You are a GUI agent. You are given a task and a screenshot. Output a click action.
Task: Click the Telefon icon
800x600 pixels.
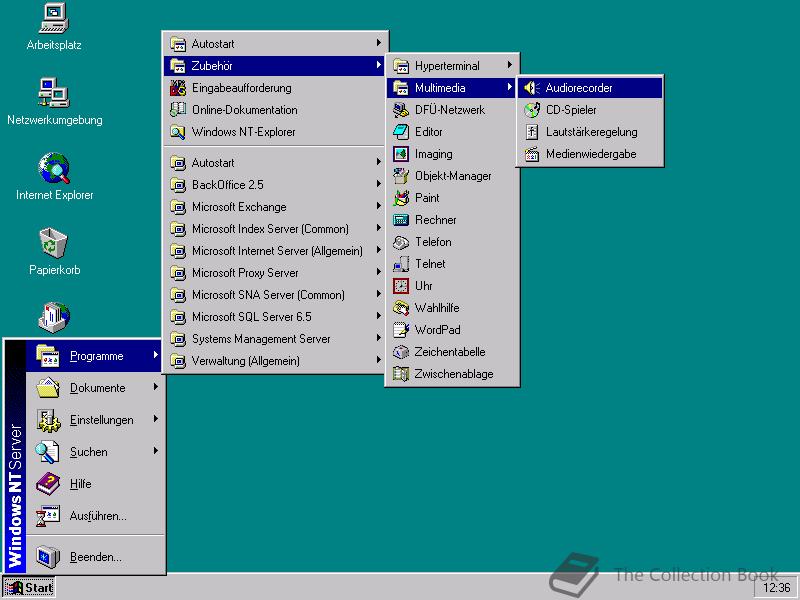coord(401,242)
